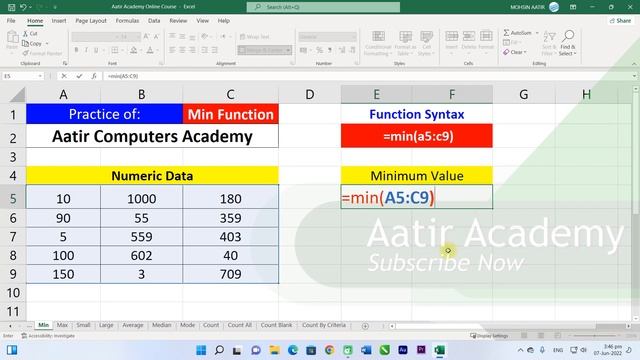
Task: Click the MOHSIN AATIR account avatar
Action: pos(554,7)
